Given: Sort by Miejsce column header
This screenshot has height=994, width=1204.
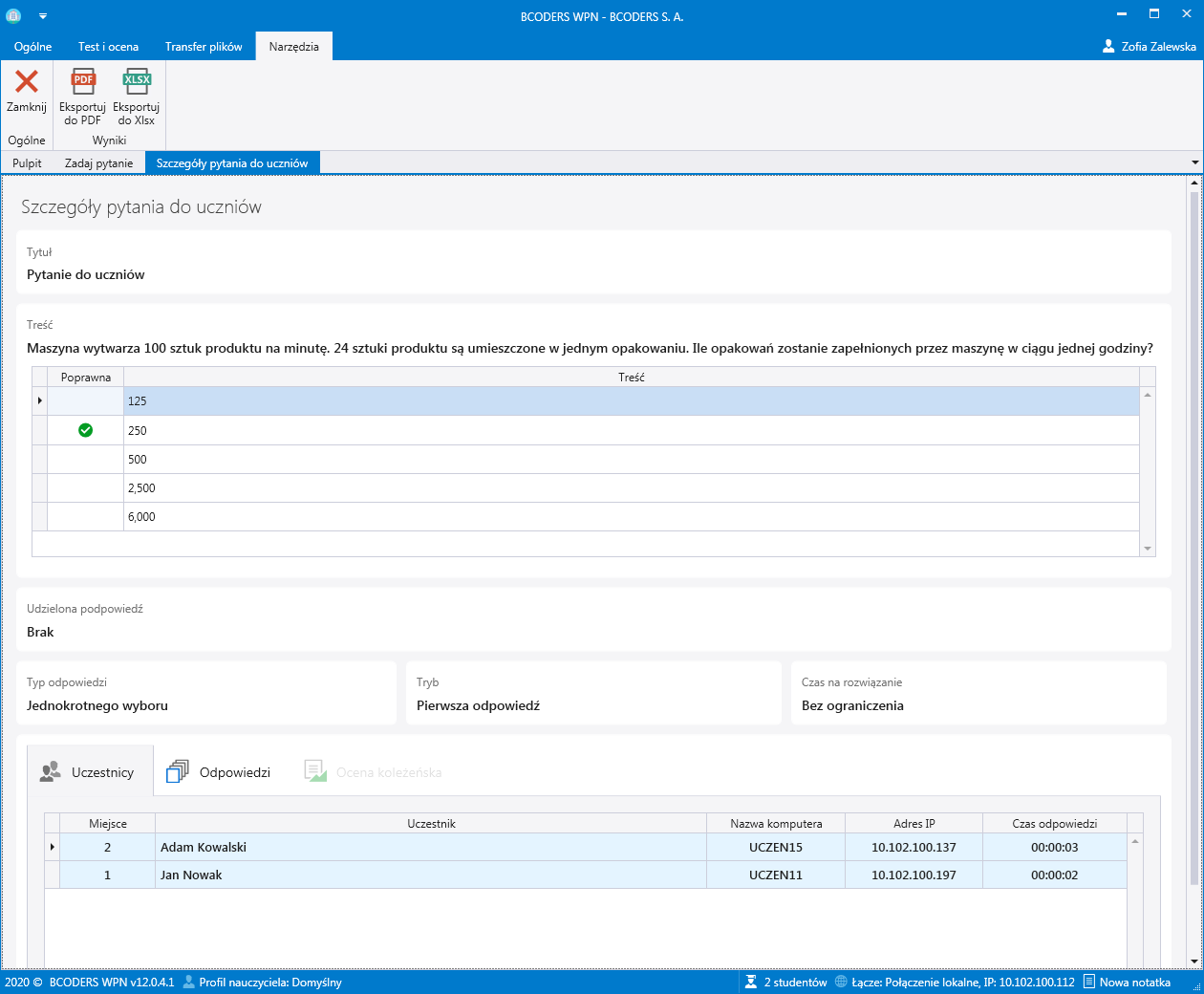Looking at the screenshot, I should click(108, 823).
